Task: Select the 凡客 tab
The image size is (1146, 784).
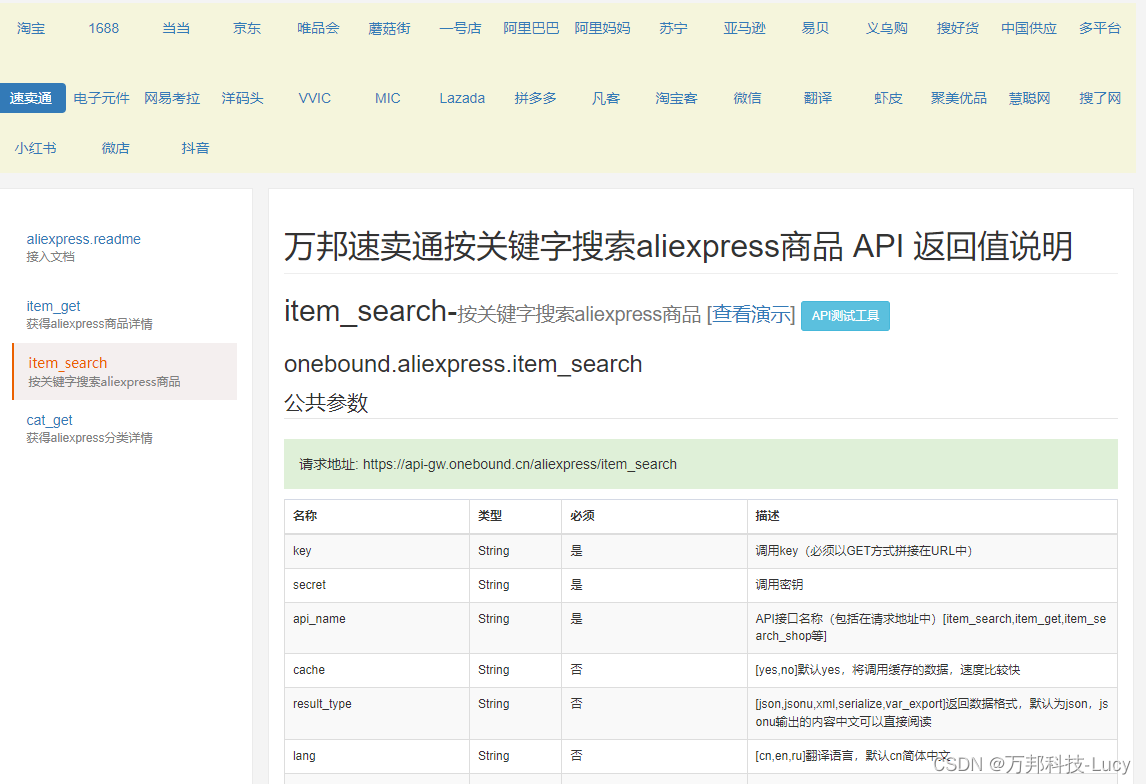Action: 606,98
